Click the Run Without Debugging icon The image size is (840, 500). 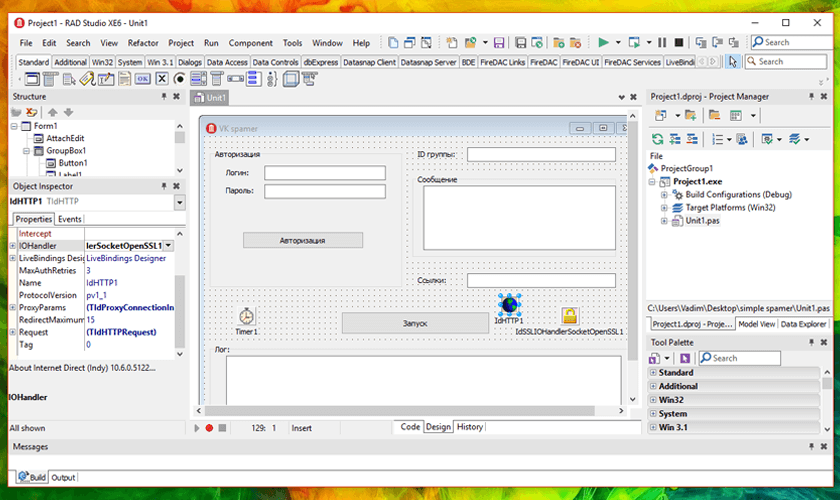634,42
